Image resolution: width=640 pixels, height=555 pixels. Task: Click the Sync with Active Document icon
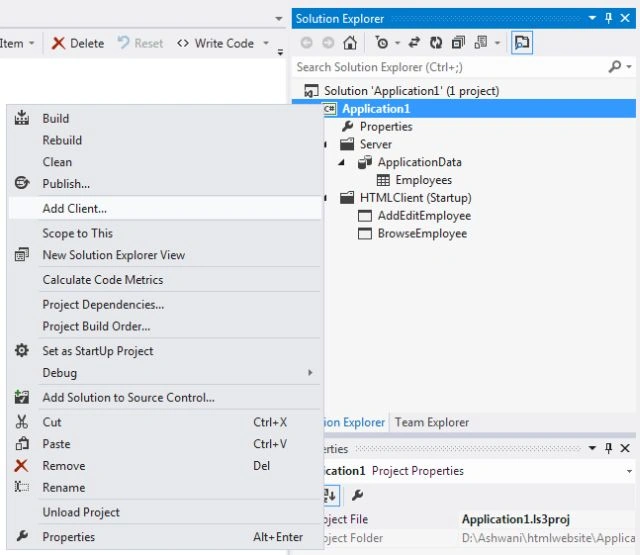414,42
